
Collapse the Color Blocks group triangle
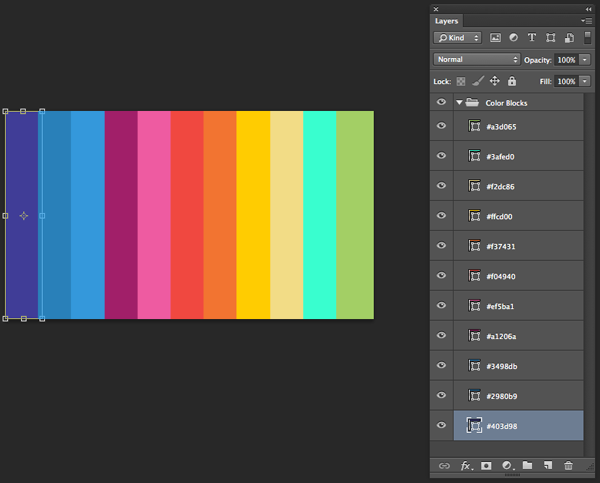(x=460, y=102)
